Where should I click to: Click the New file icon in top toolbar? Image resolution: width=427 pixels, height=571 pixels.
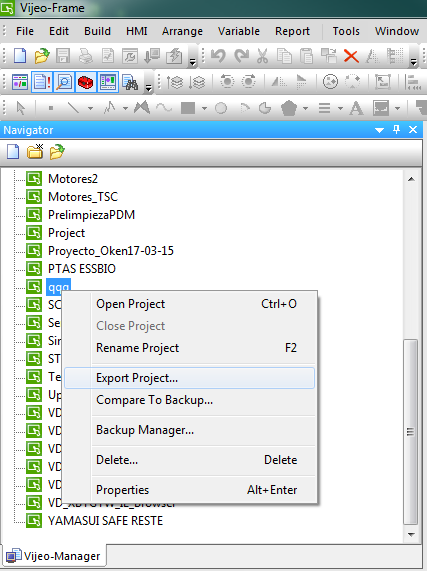point(20,56)
